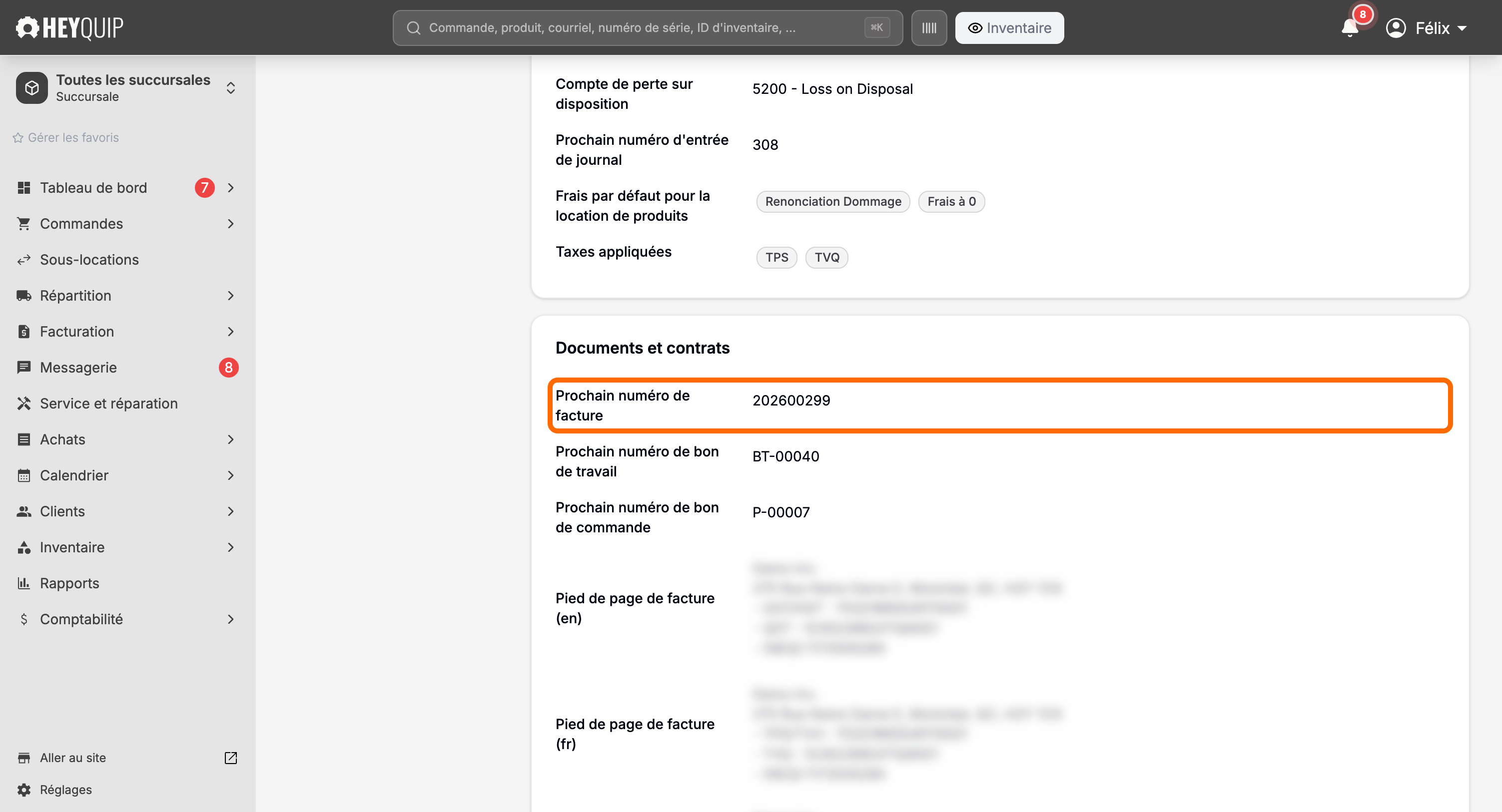Click the Aller au site external link icon
The width and height of the screenshot is (1502, 812).
[231, 758]
